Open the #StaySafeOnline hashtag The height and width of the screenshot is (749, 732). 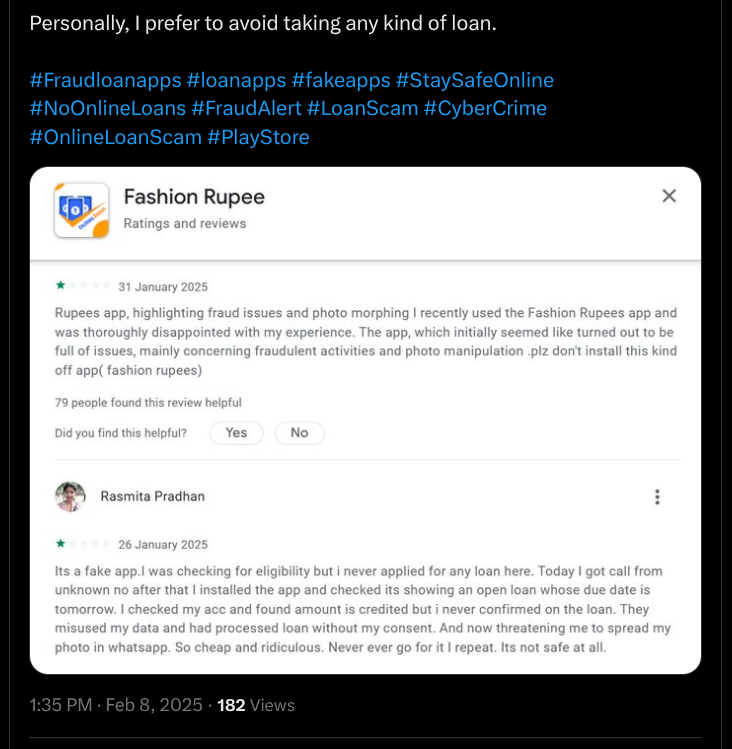pos(474,80)
